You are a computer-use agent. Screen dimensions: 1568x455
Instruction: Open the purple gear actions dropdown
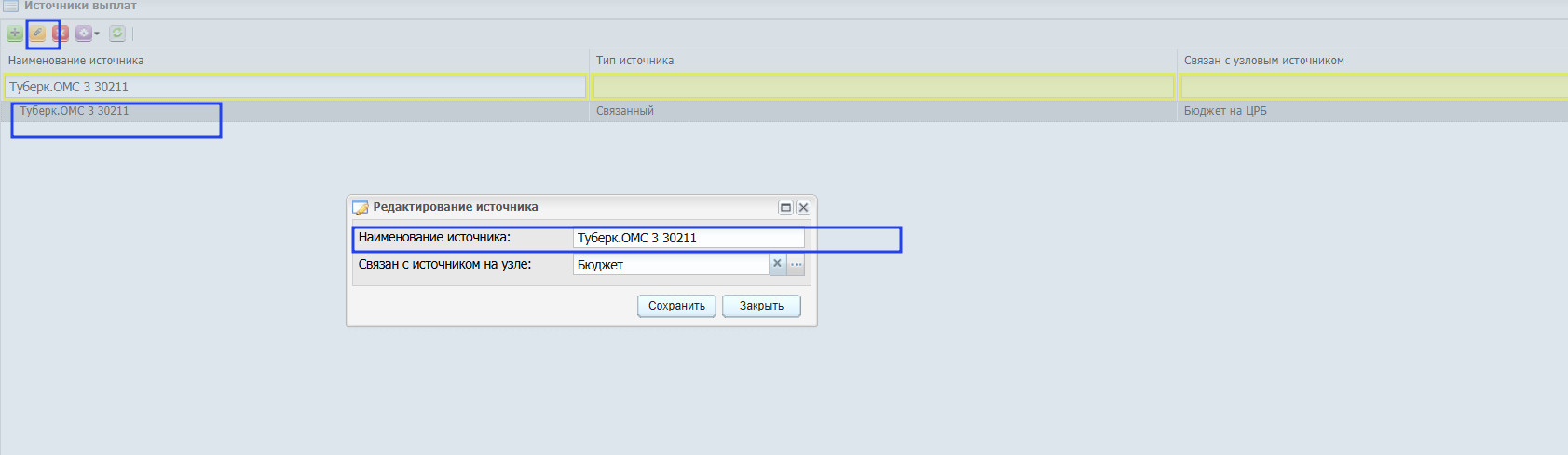pos(88,34)
